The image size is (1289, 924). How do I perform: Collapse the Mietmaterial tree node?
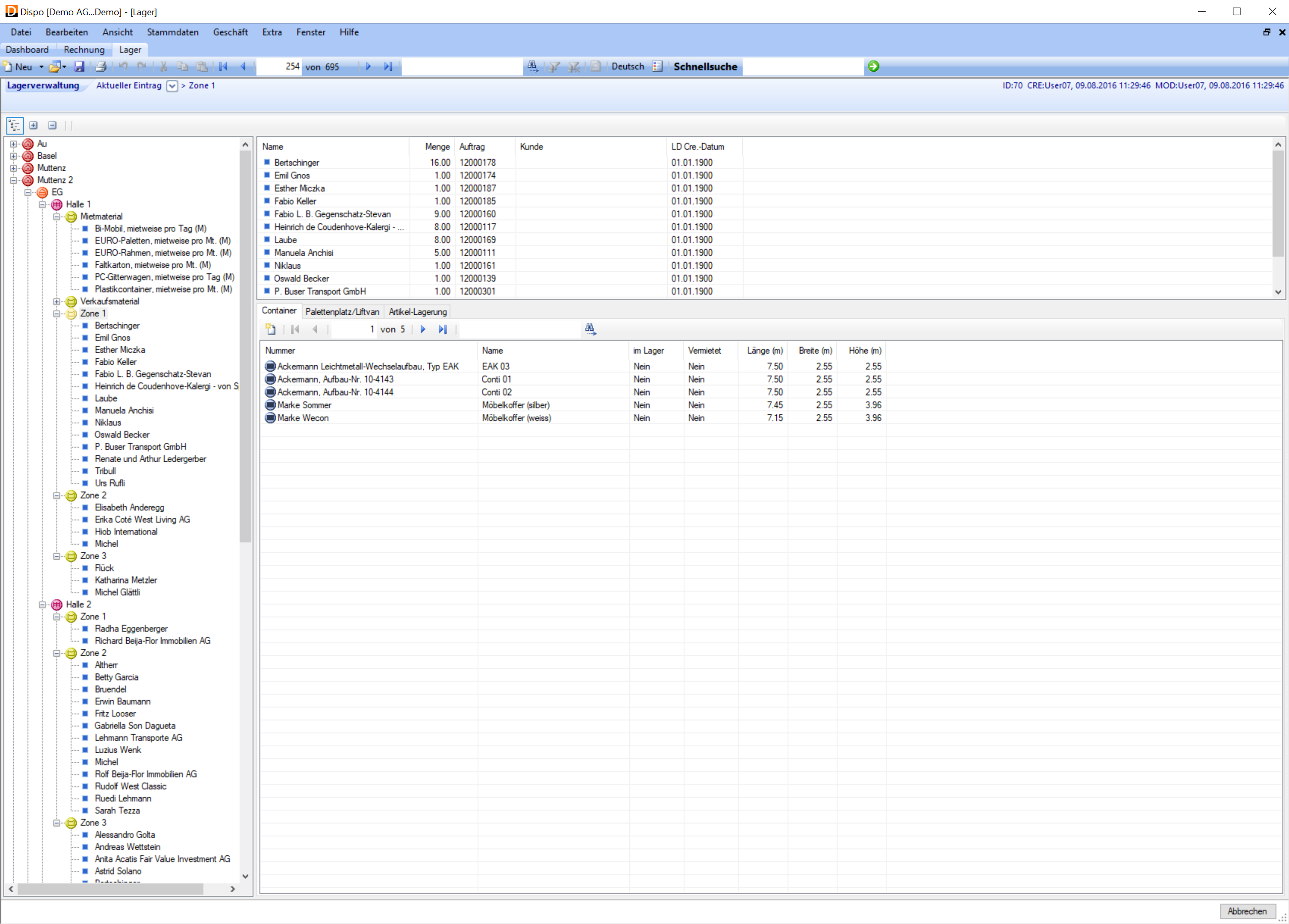(x=57, y=217)
